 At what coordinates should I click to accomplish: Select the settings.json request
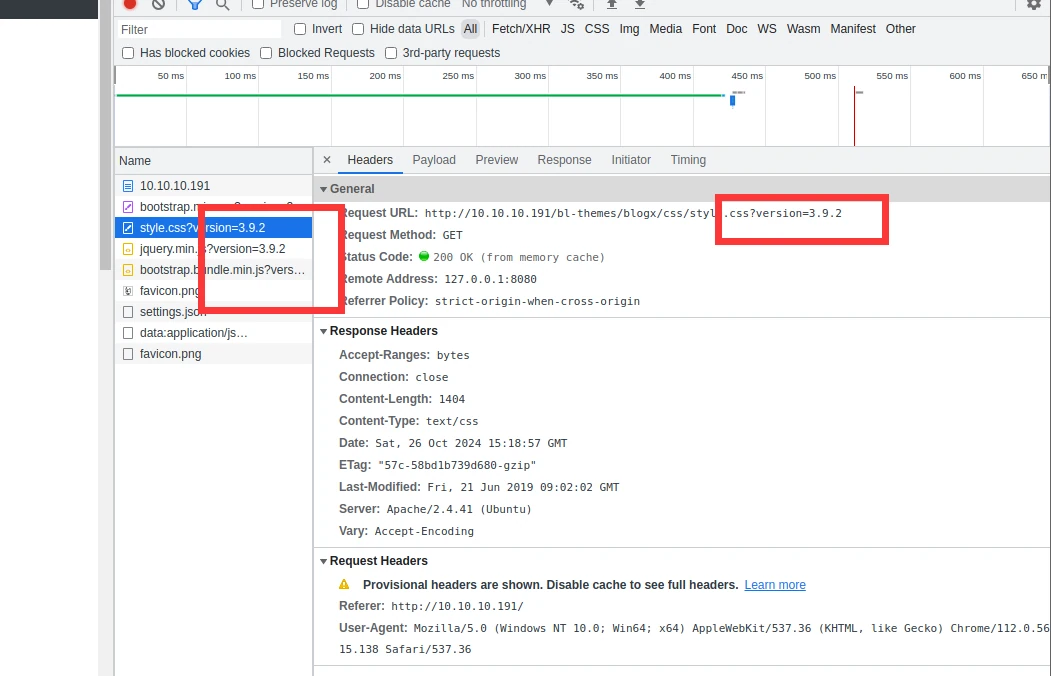click(x=213, y=312)
